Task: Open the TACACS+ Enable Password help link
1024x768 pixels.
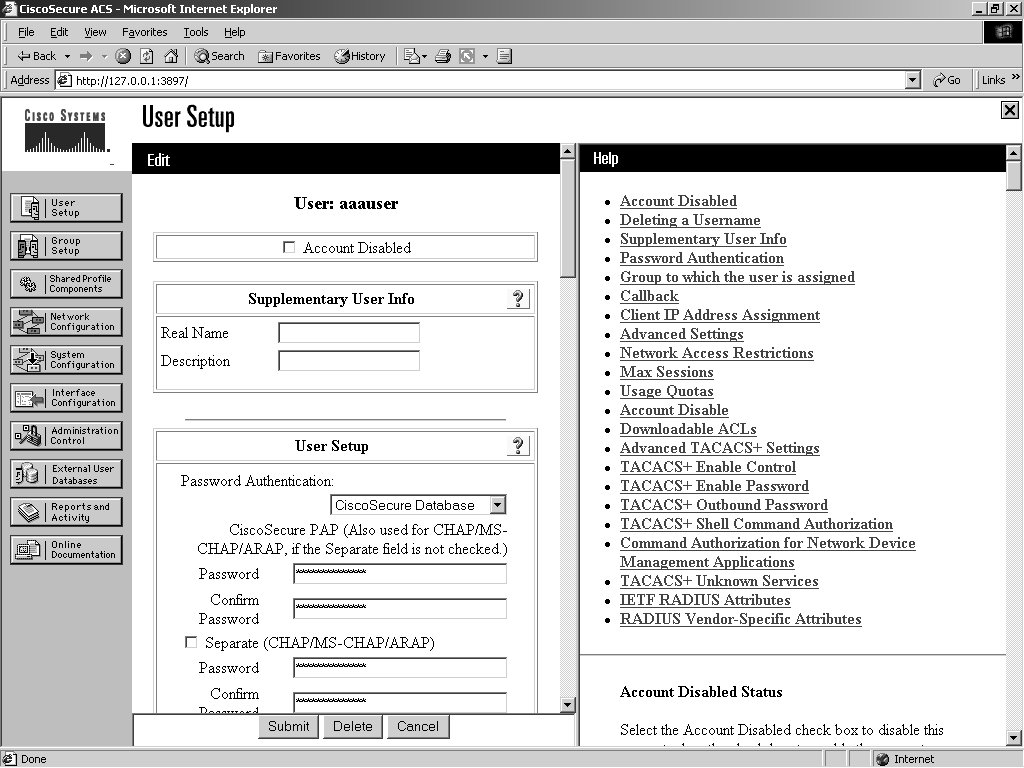Action: [714, 486]
